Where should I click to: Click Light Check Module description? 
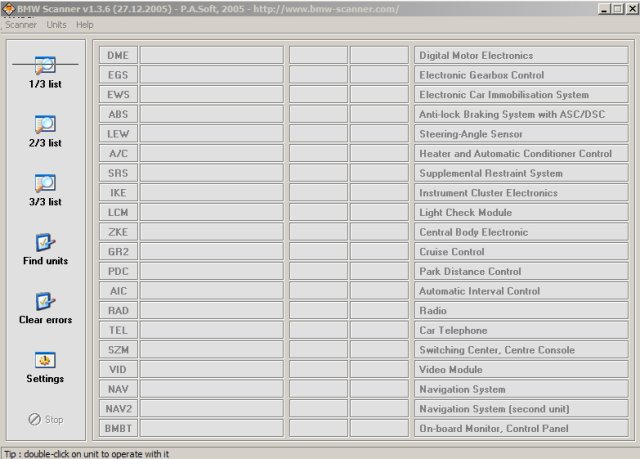pos(521,212)
